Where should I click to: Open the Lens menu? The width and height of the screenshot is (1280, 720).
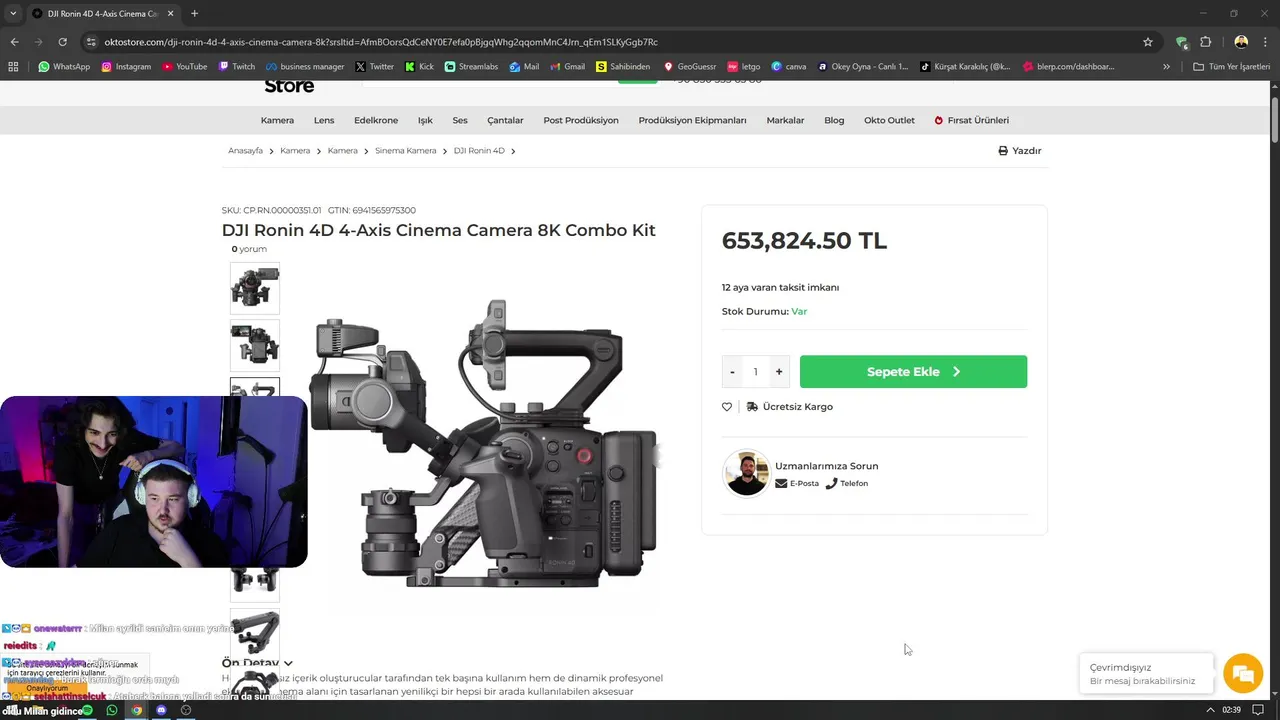click(324, 120)
